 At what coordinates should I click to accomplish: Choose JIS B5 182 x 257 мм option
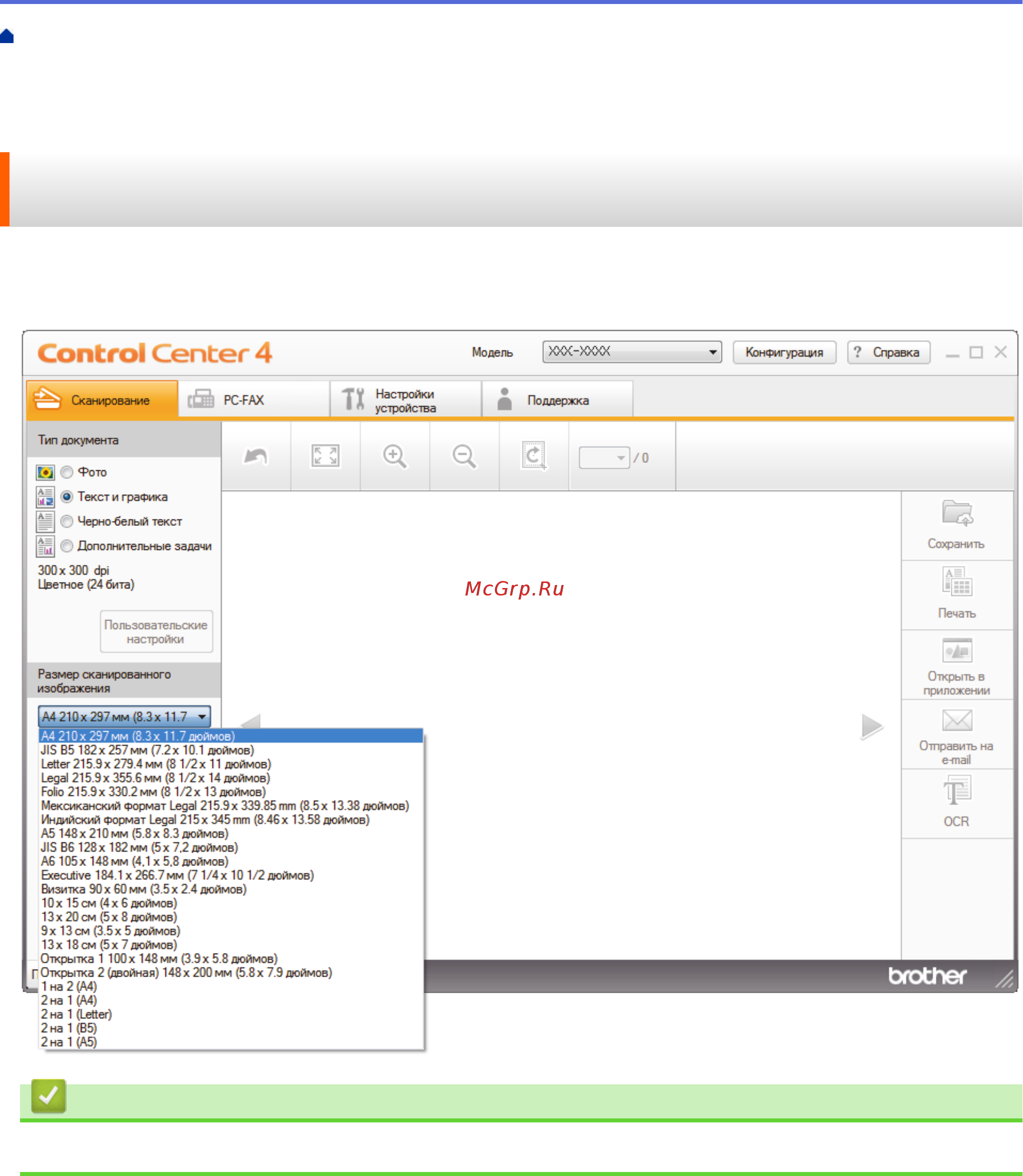click(231, 750)
